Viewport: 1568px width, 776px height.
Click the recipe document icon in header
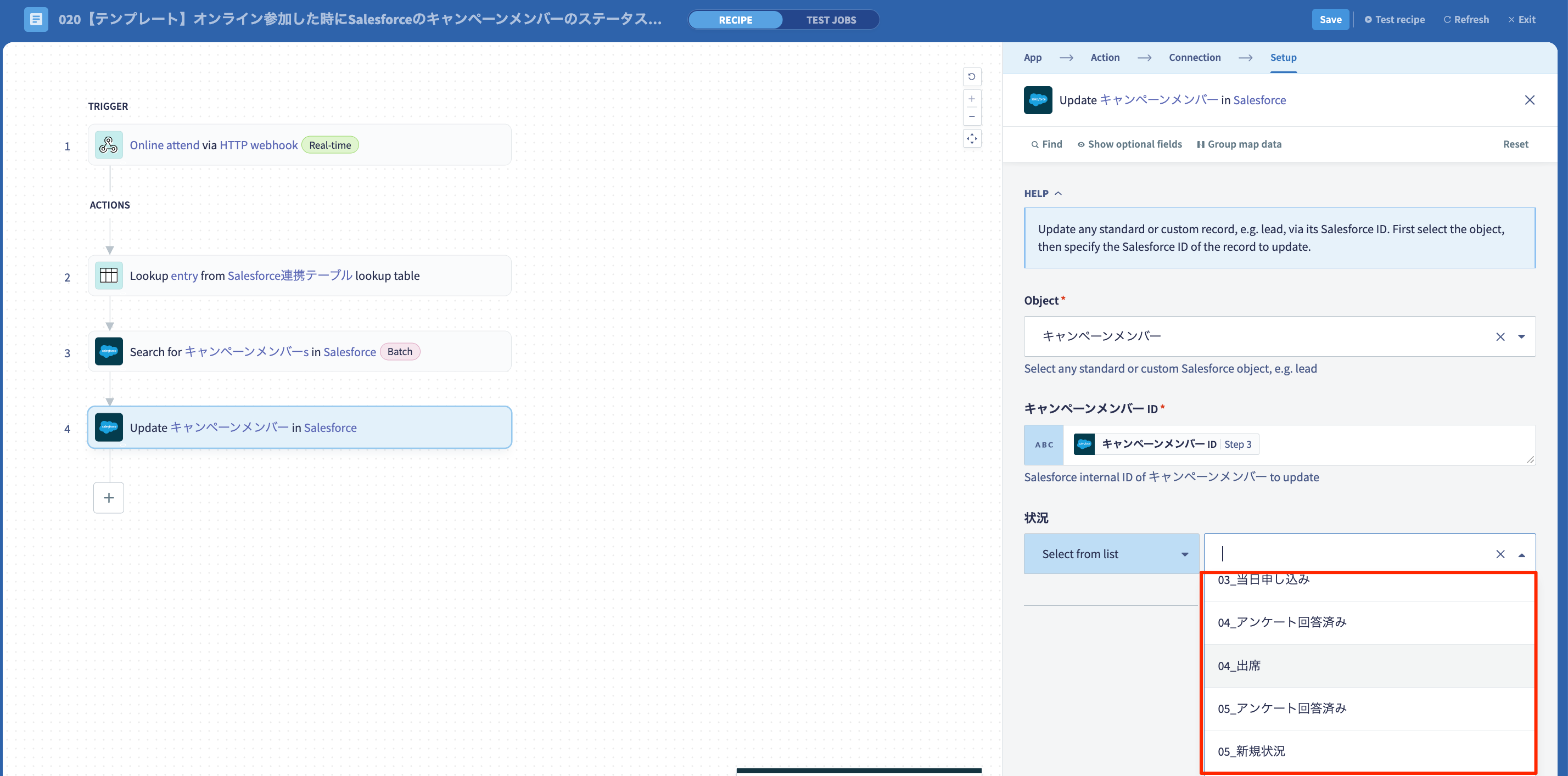(x=36, y=19)
